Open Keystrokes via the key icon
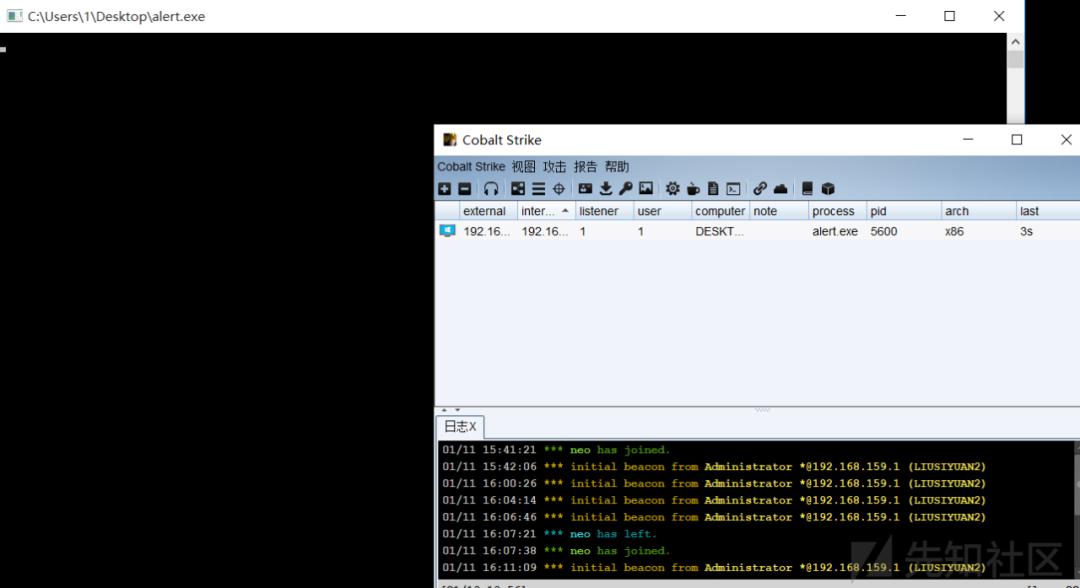Image resolution: width=1080 pixels, height=588 pixels. click(x=625, y=189)
